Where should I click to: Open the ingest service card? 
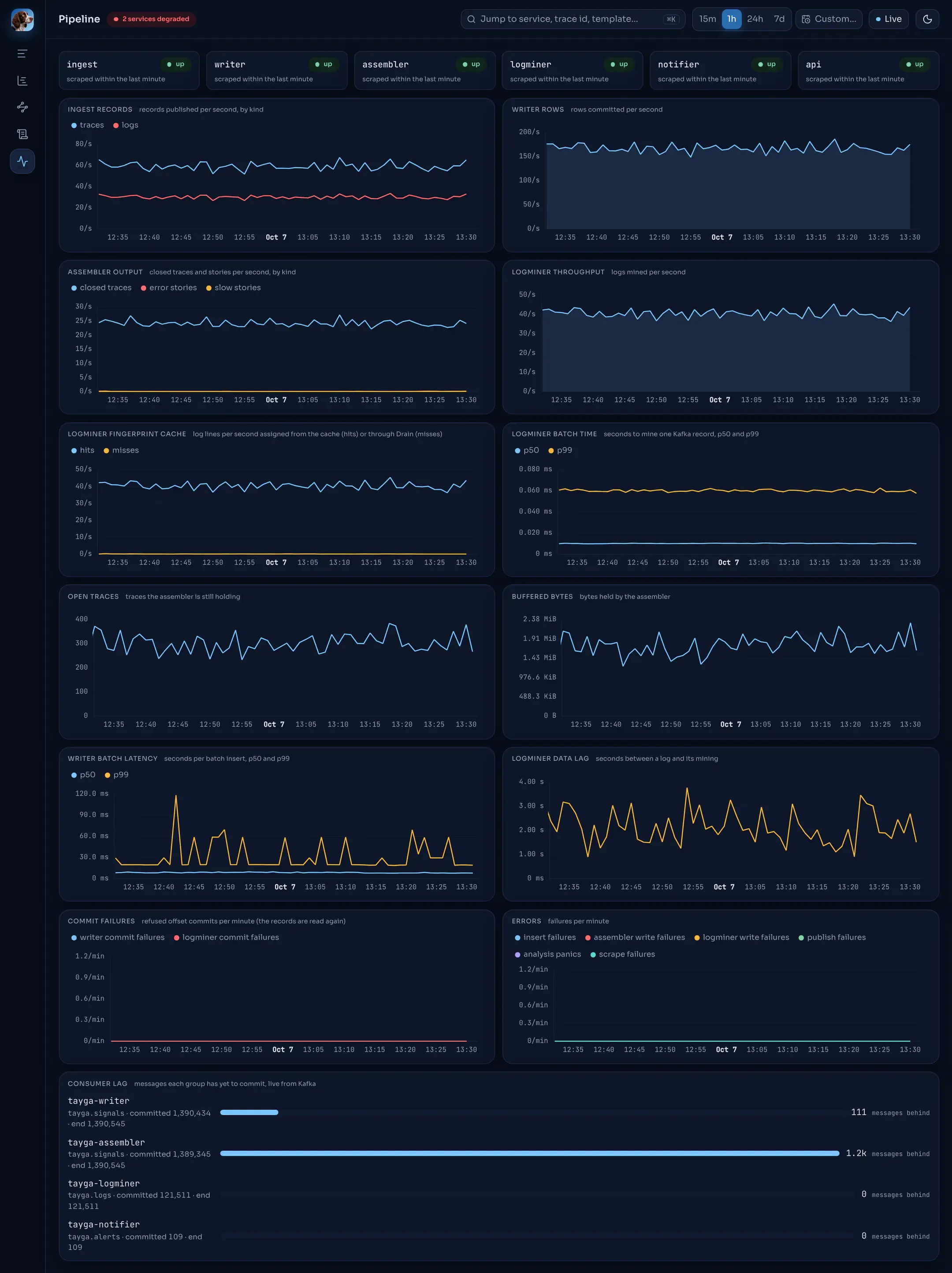click(x=130, y=71)
